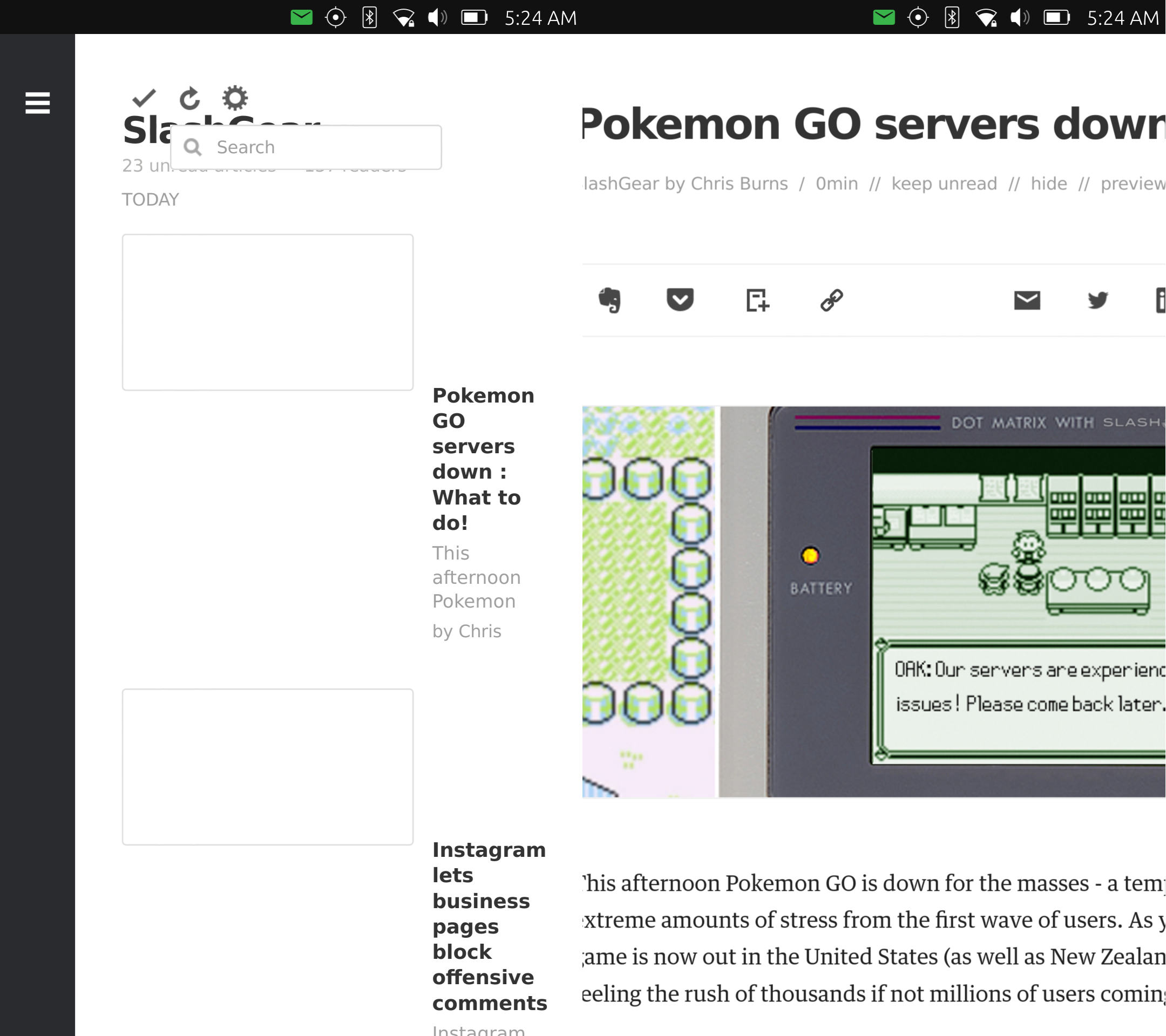
Task: Click the right 5:24 AM clock
Action: pos(1123,18)
